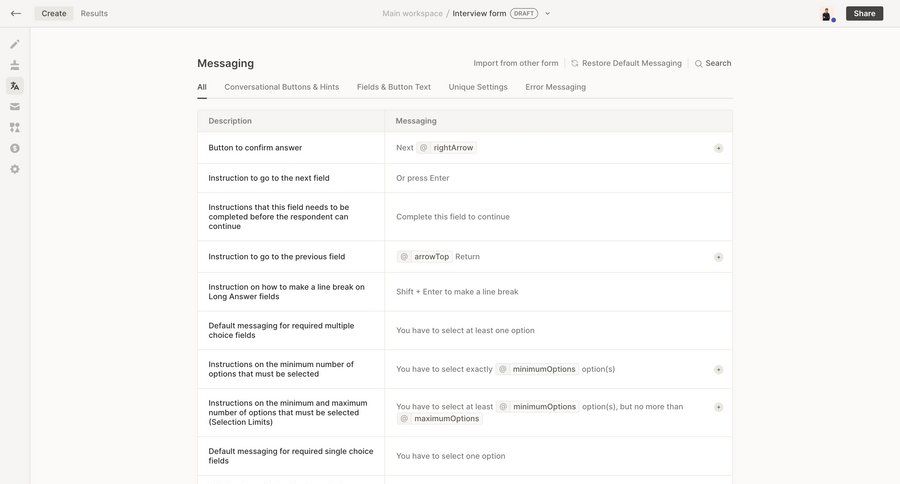The height and width of the screenshot is (484, 900).
Task: Switch to the Results tab
Action: click(94, 13)
